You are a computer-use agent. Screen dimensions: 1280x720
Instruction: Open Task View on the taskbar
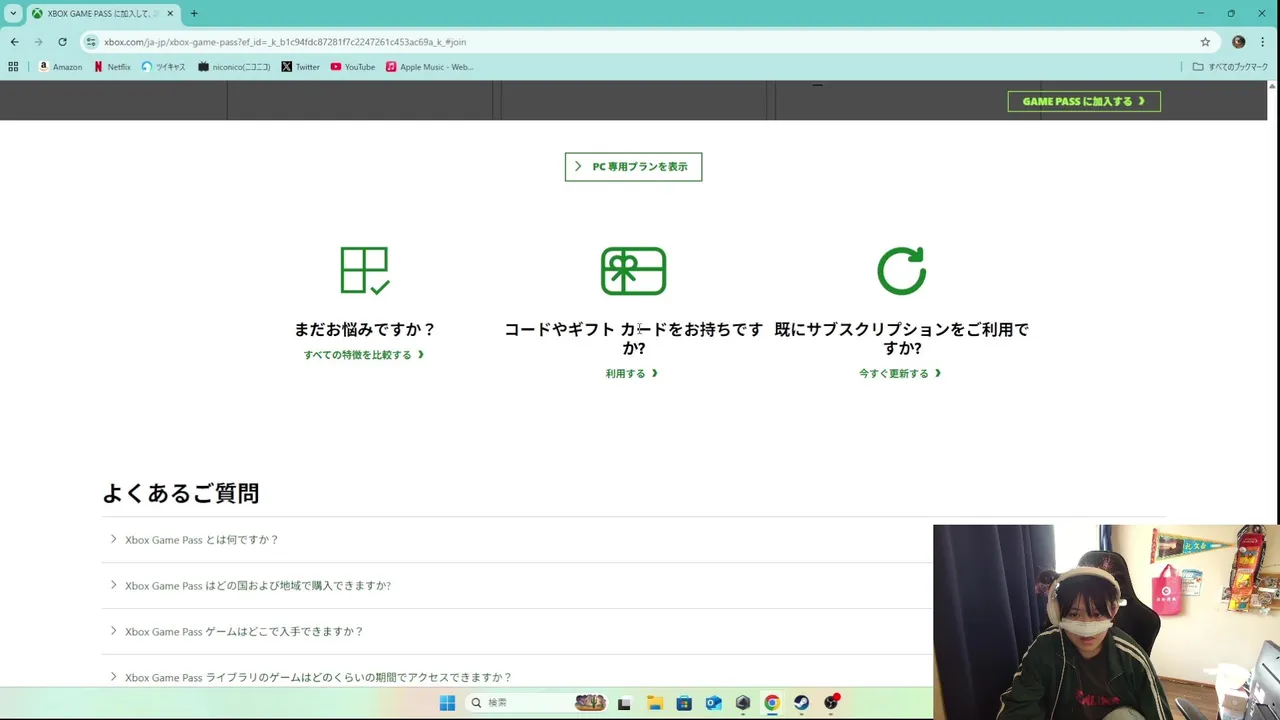625,703
